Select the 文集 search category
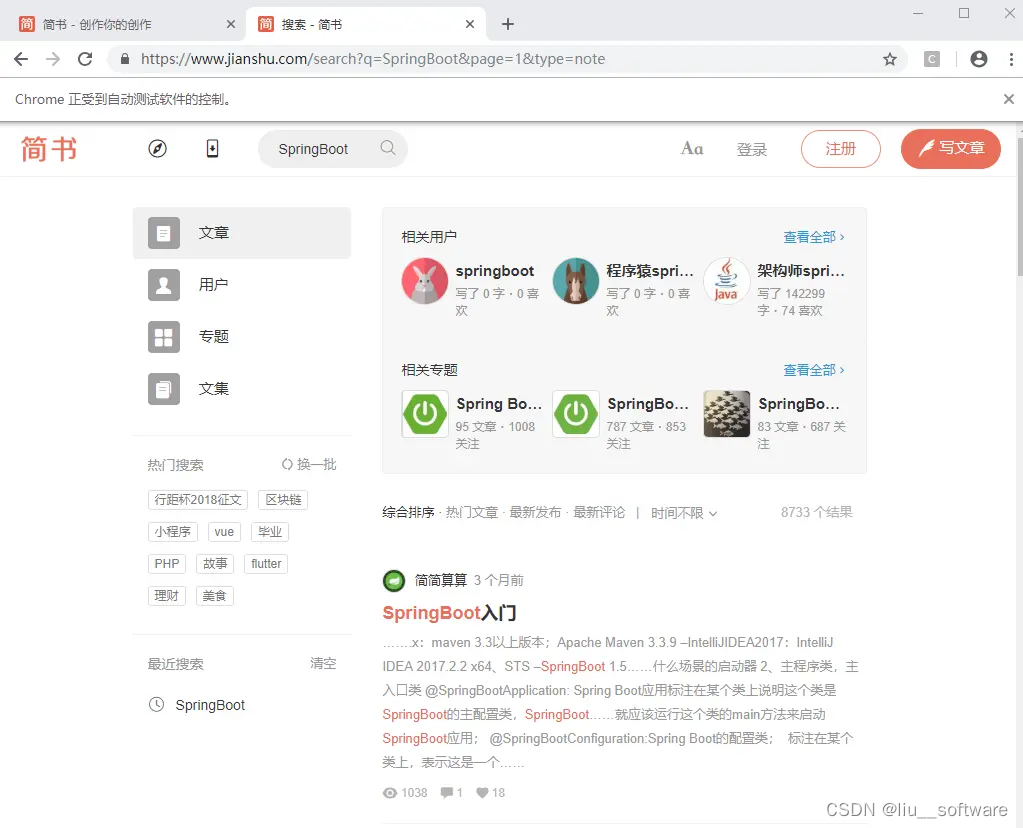The image size is (1023, 828). pos(242,389)
